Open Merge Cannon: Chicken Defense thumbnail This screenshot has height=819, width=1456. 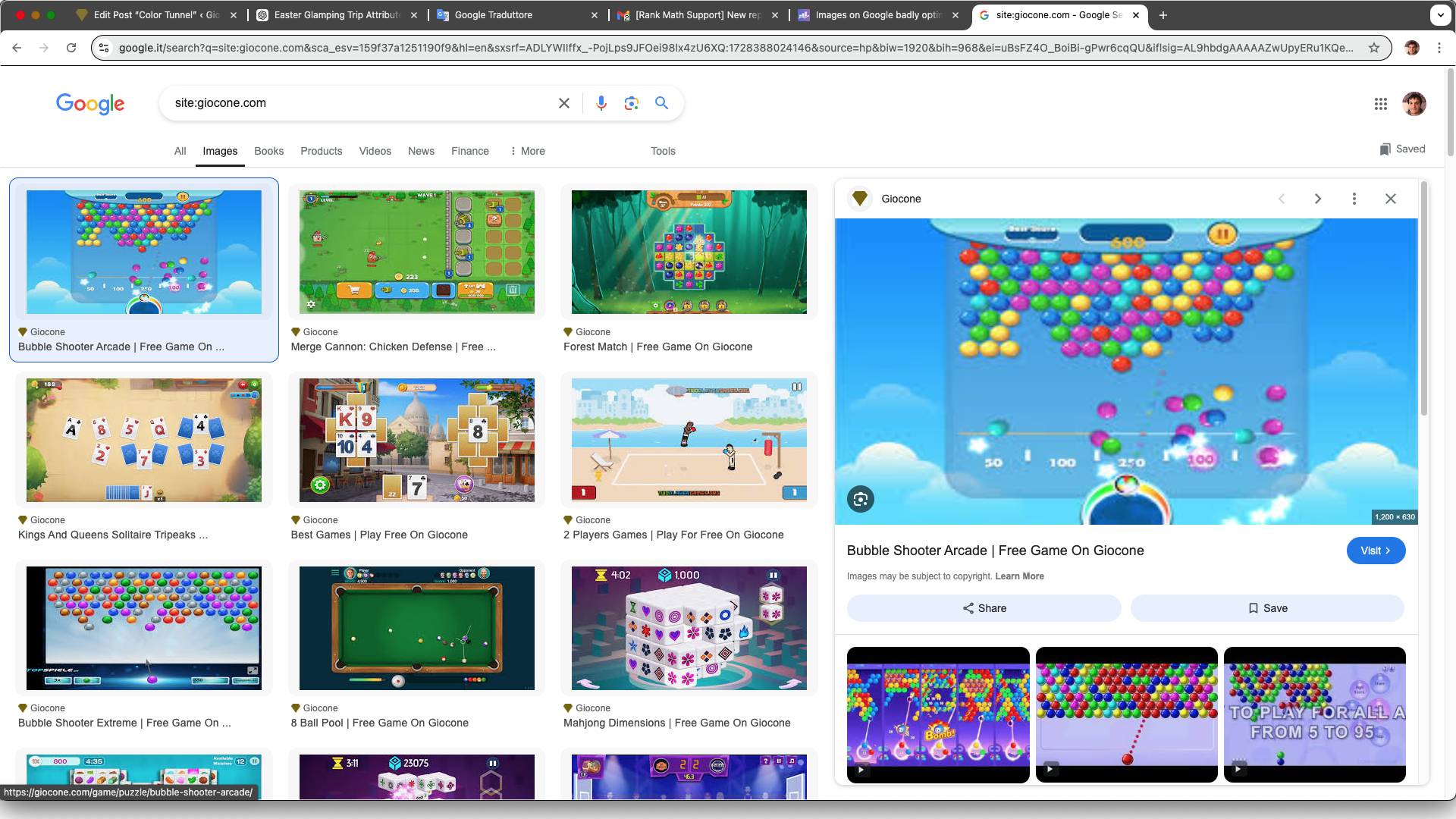(416, 252)
